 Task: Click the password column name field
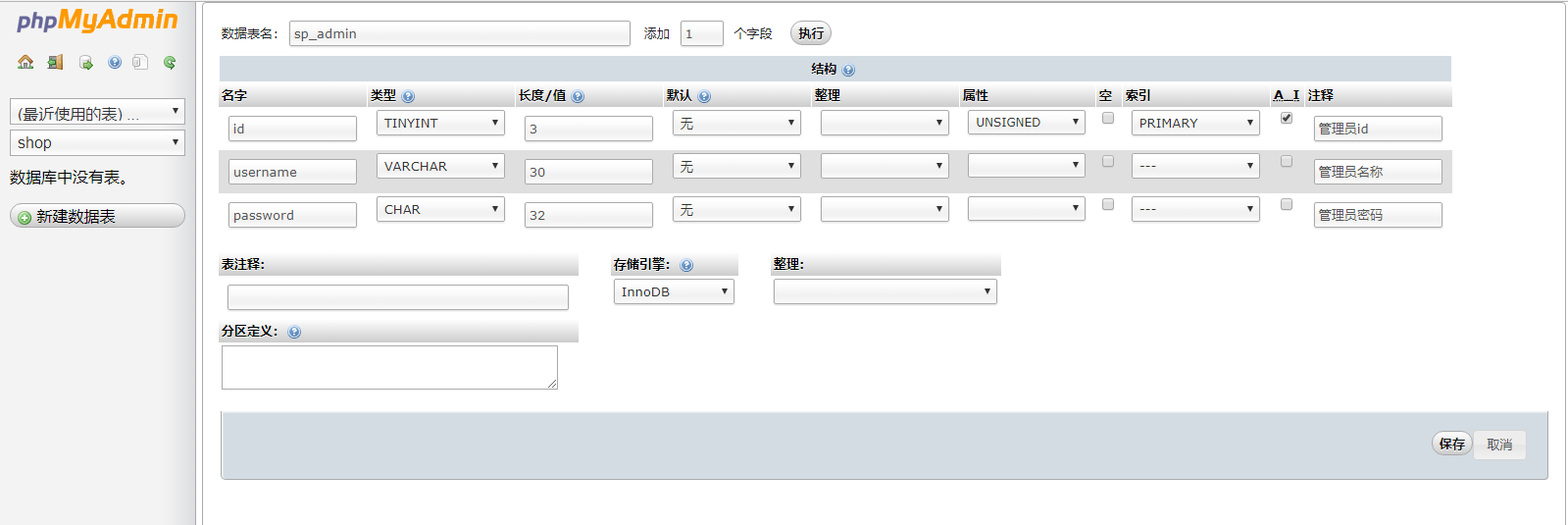(x=293, y=215)
